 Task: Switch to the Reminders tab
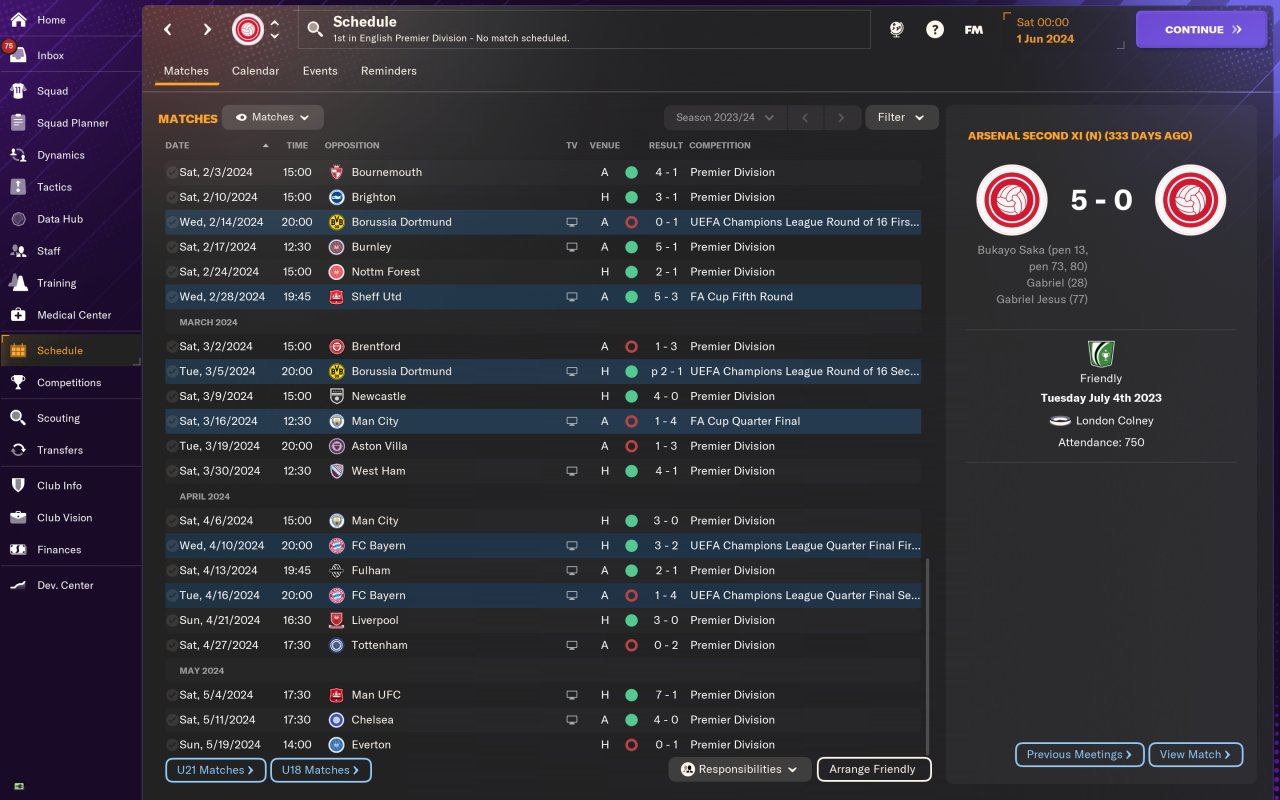pos(389,71)
